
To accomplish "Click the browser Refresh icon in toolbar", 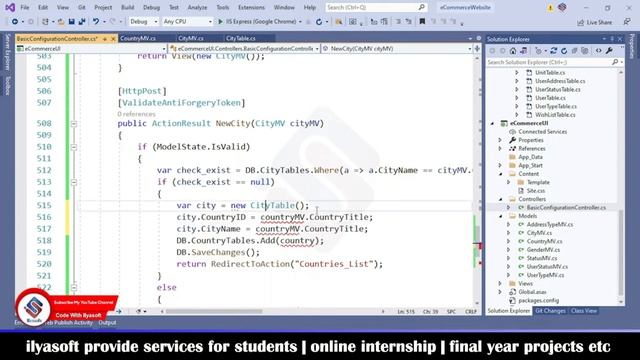I will coord(319,22).
